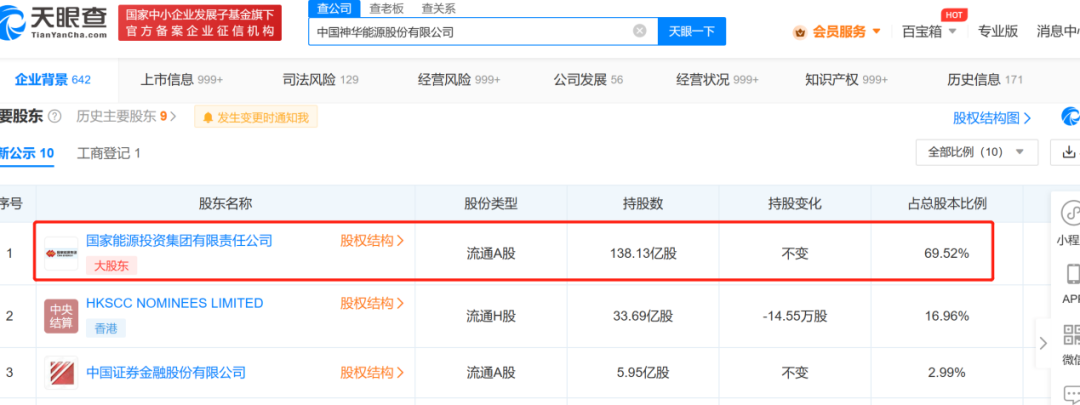Open the 全部比例（10）dropdown
This screenshot has height=405, width=1080.
click(976, 152)
